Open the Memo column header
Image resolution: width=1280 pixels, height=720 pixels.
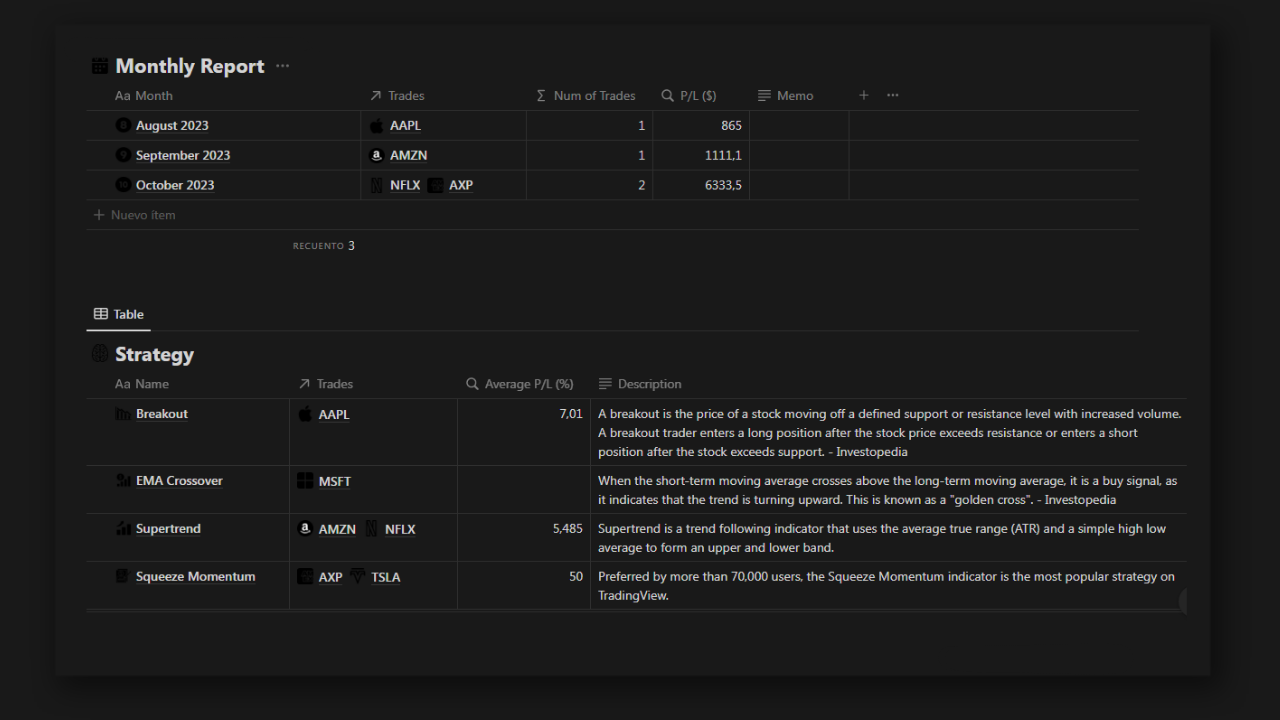coord(786,96)
